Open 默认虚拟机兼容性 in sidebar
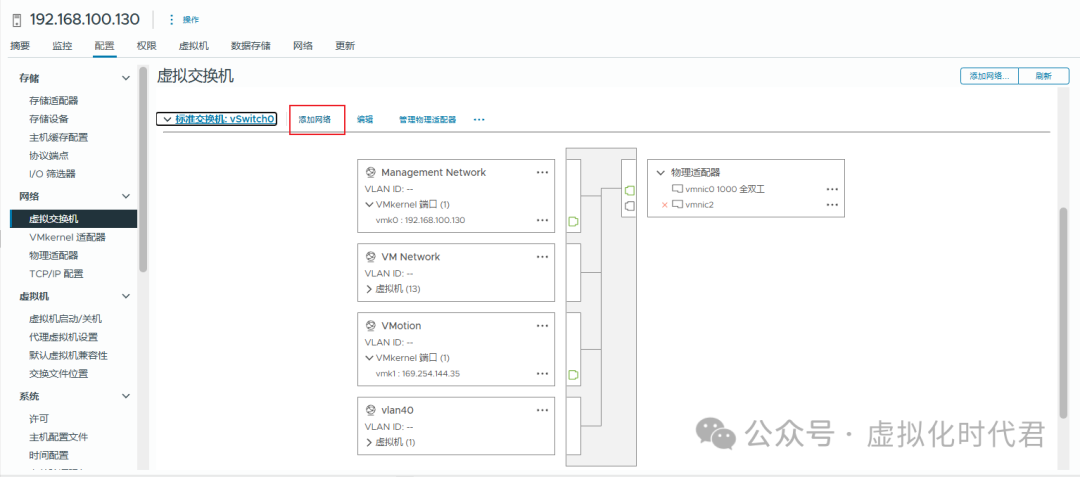The width and height of the screenshot is (1080, 477). (68, 356)
